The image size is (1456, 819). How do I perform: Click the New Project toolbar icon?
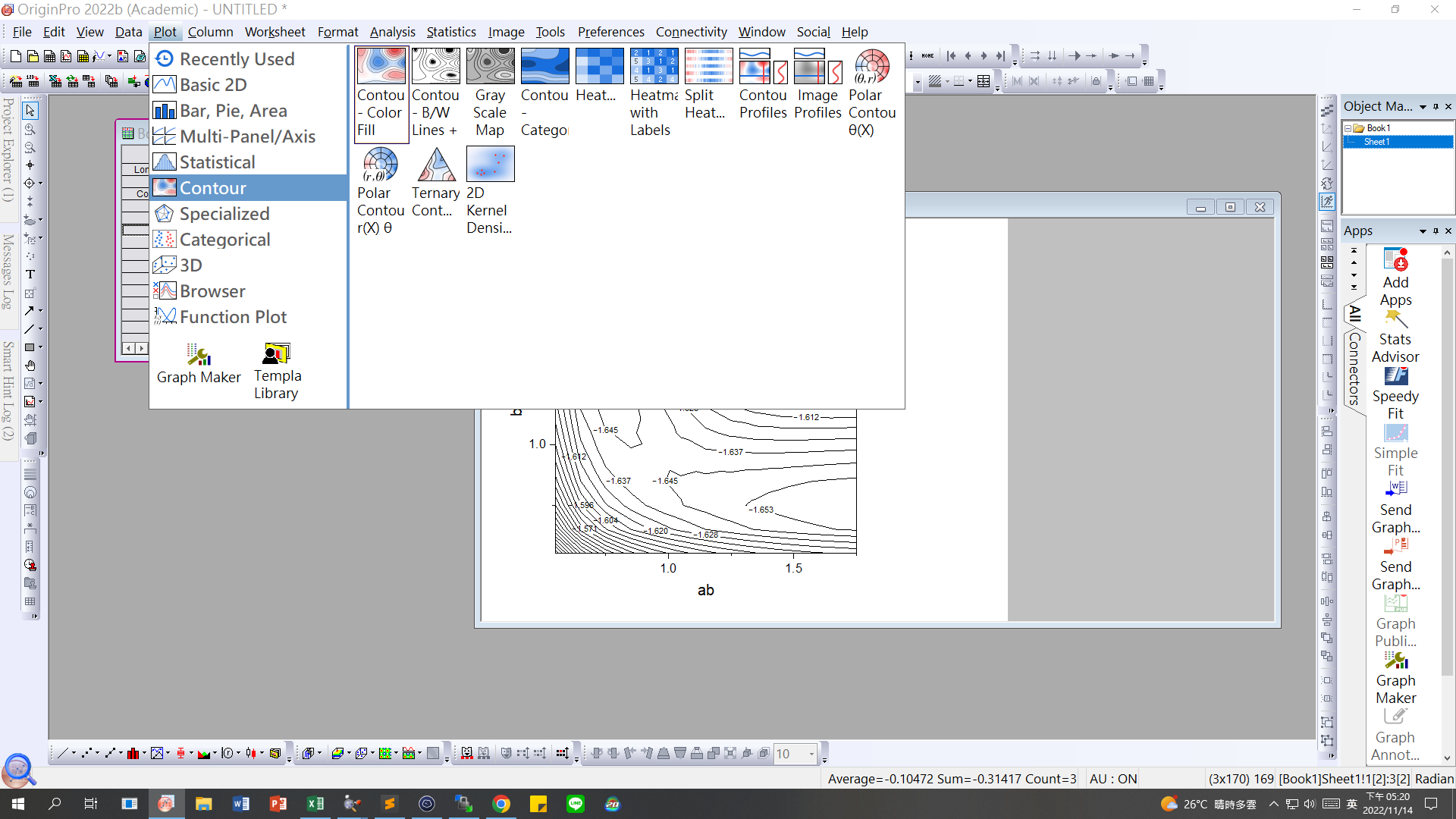[15, 56]
